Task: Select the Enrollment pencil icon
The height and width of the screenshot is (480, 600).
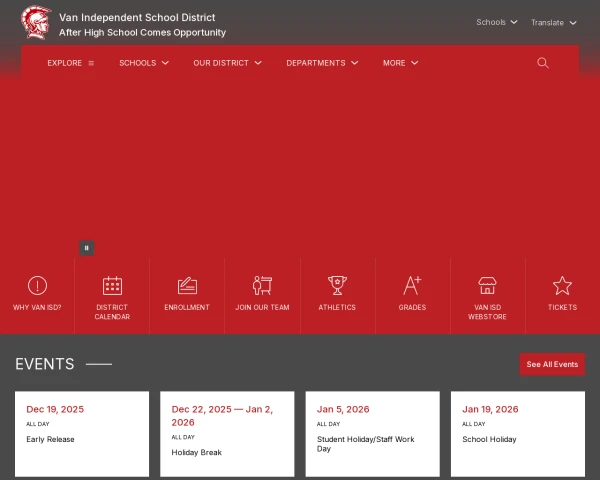Action: point(187,286)
